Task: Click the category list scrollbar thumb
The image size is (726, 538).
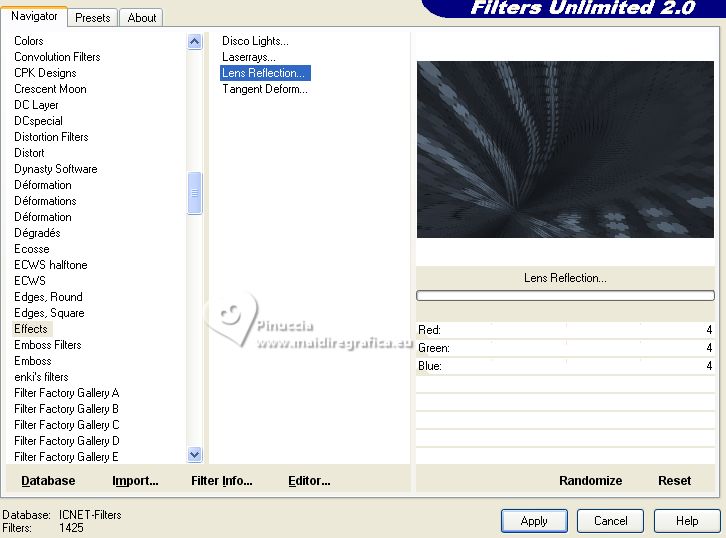Action: tap(194, 193)
